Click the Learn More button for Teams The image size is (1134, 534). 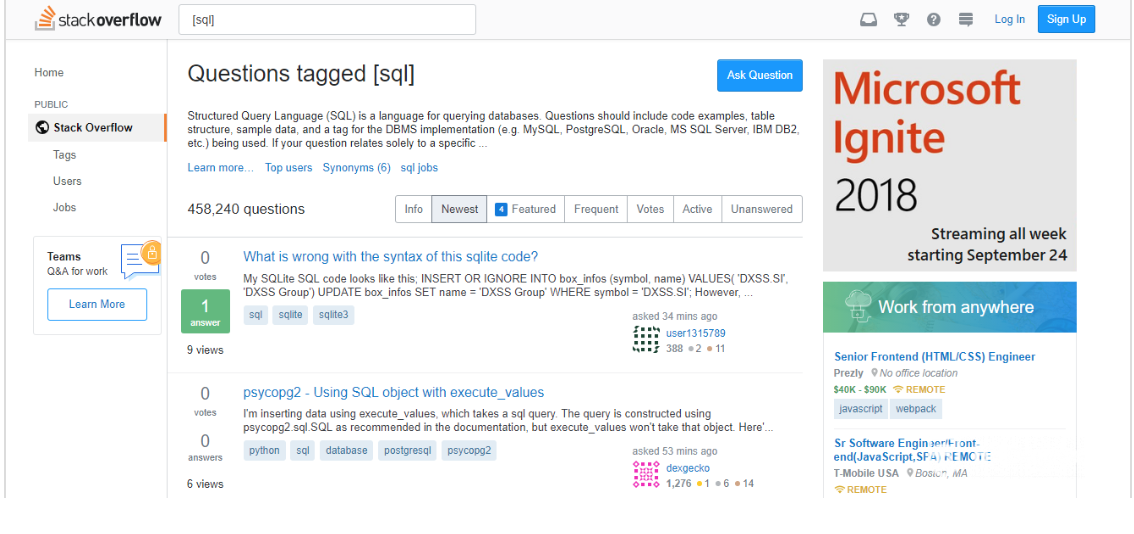pos(97,305)
